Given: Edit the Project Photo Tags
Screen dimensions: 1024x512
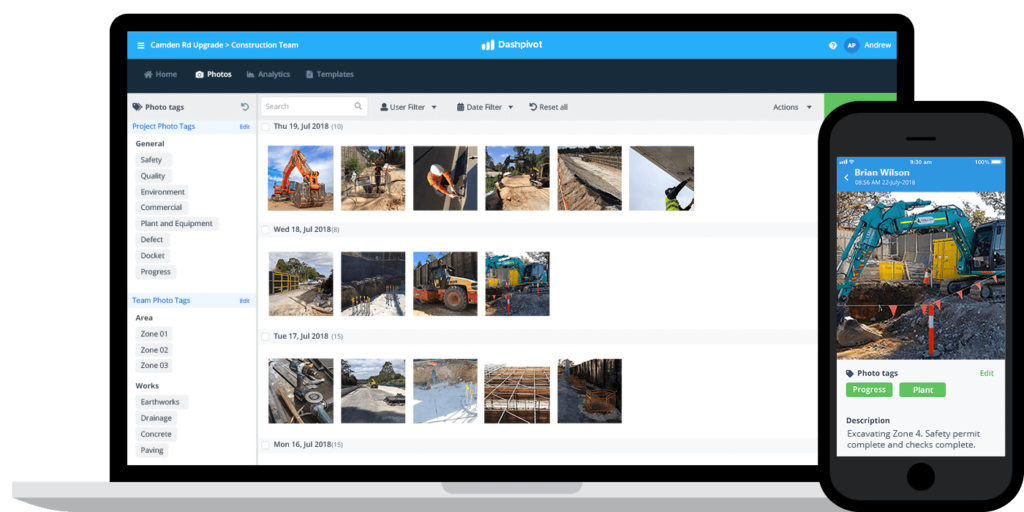Looking at the screenshot, I should pos(244,127).
